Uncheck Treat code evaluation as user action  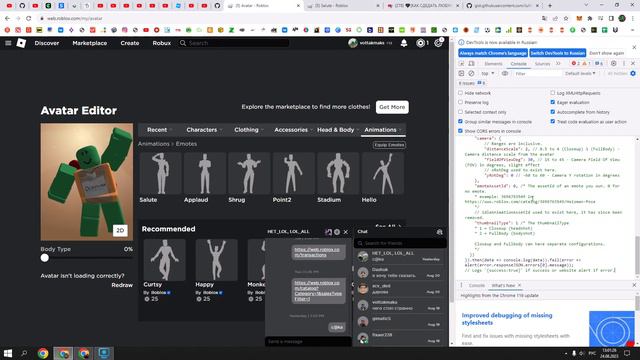(553, 122)
